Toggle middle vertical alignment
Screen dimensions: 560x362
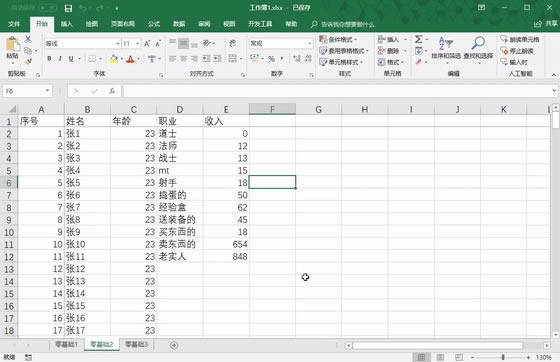pos(183,43)
